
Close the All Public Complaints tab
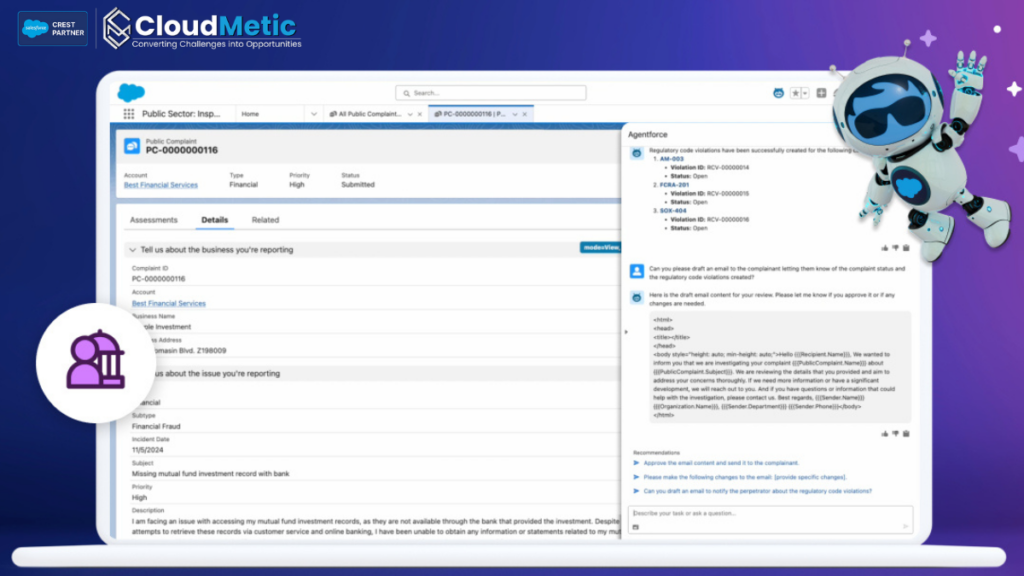pyautogui.click(x=419, y=114)
